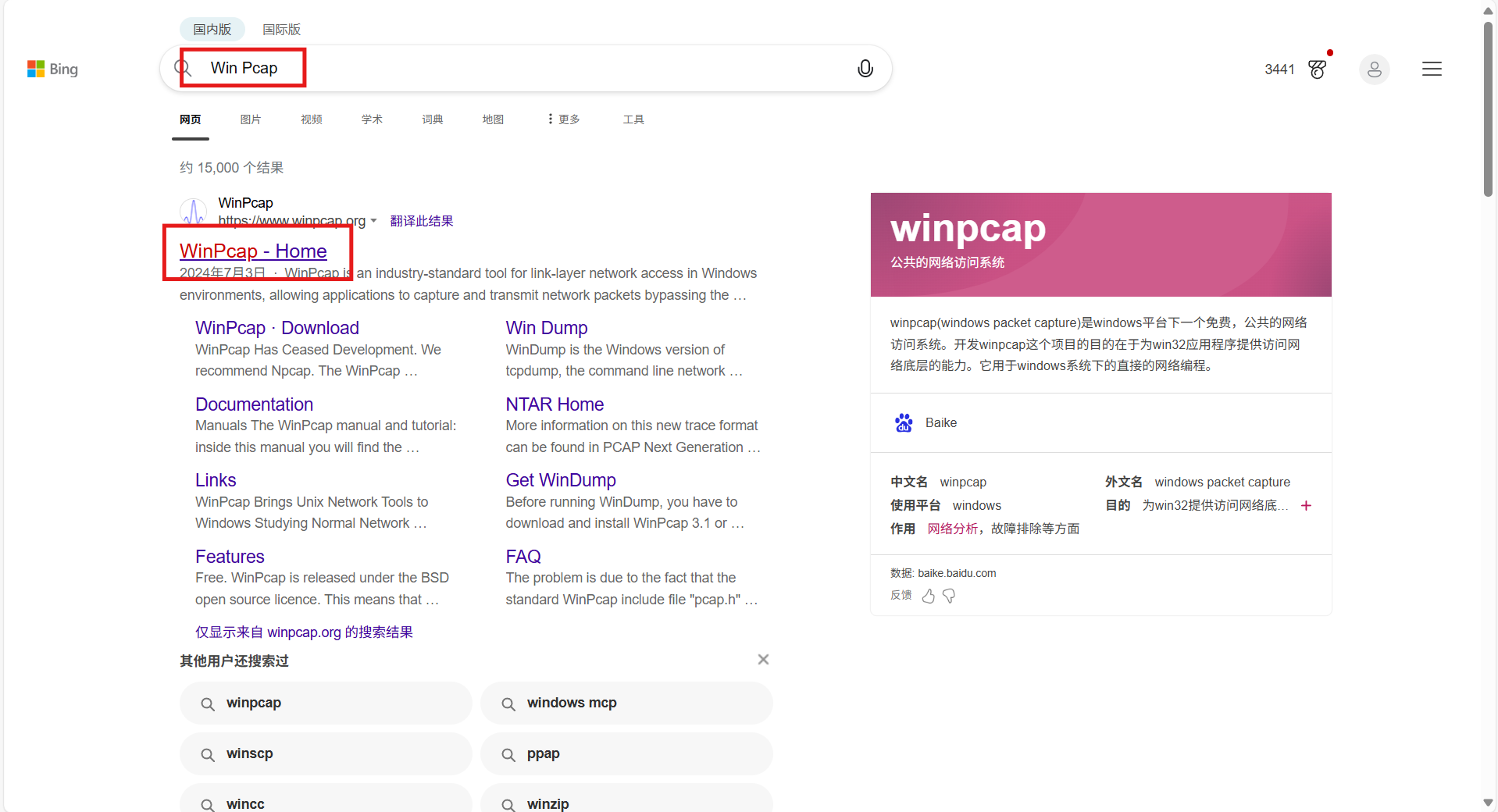
Task: Open the 工具 search tools
Action: pyautogui.click(x=633, y=119)
